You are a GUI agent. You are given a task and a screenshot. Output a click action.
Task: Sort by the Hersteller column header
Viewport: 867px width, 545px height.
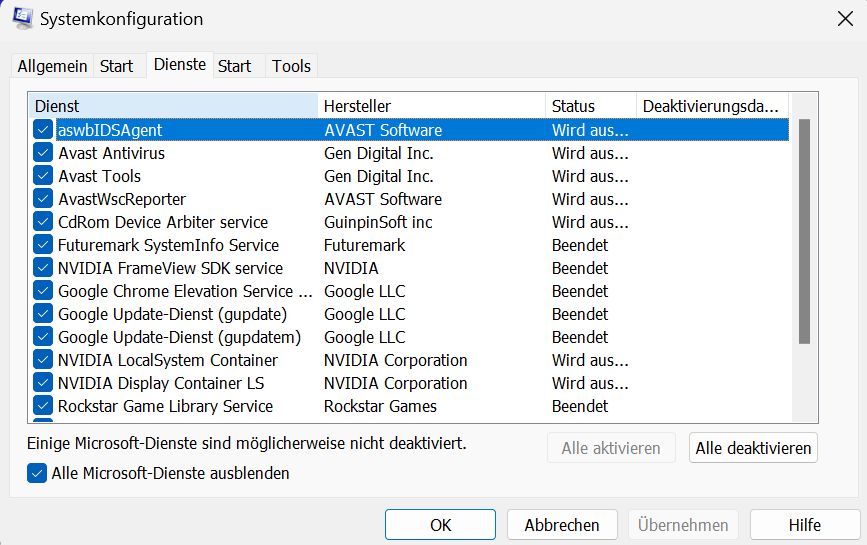click(x=432, y=106)
